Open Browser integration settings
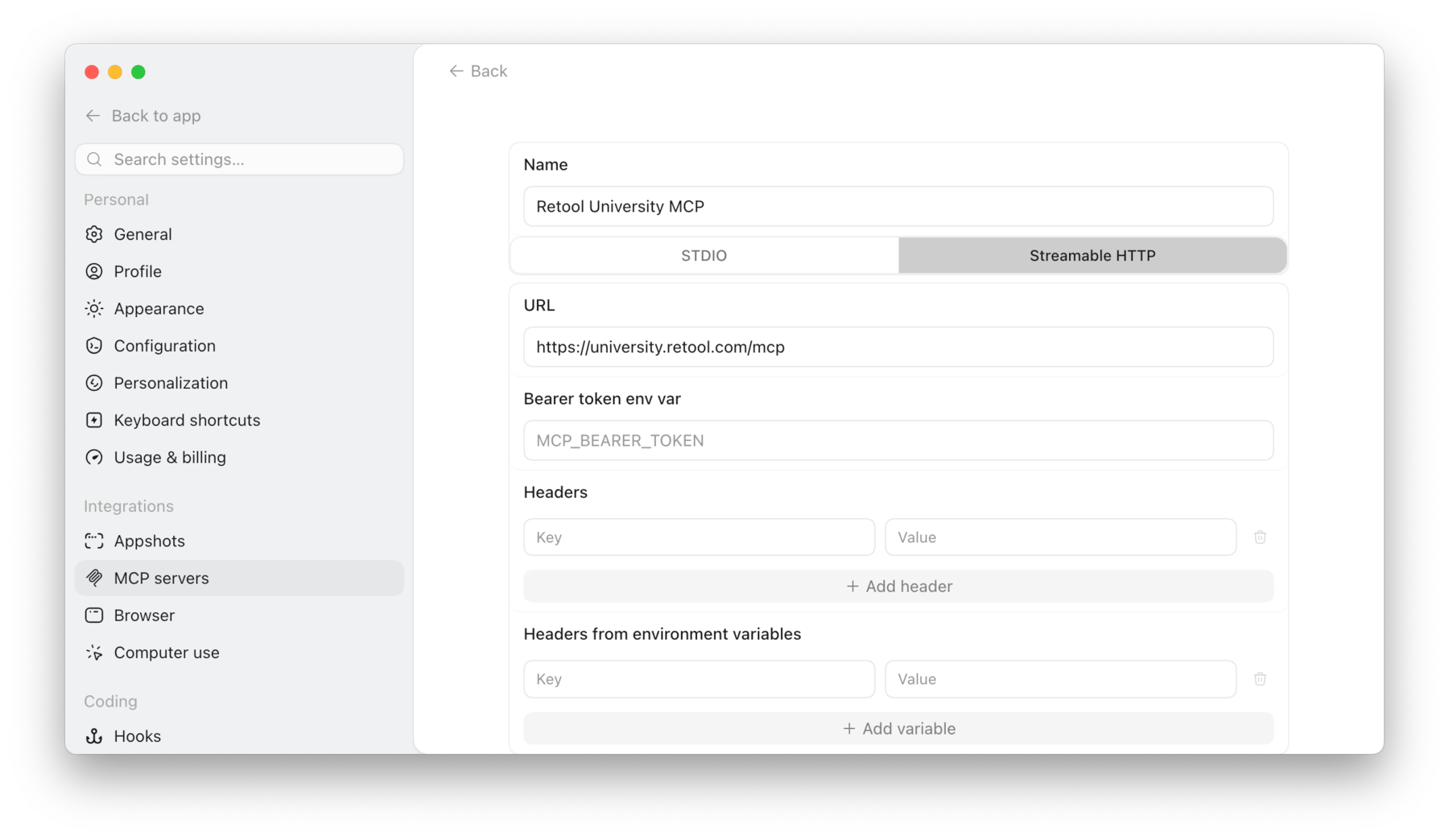Screen dimensions: 1449x840 coord(239,616)
